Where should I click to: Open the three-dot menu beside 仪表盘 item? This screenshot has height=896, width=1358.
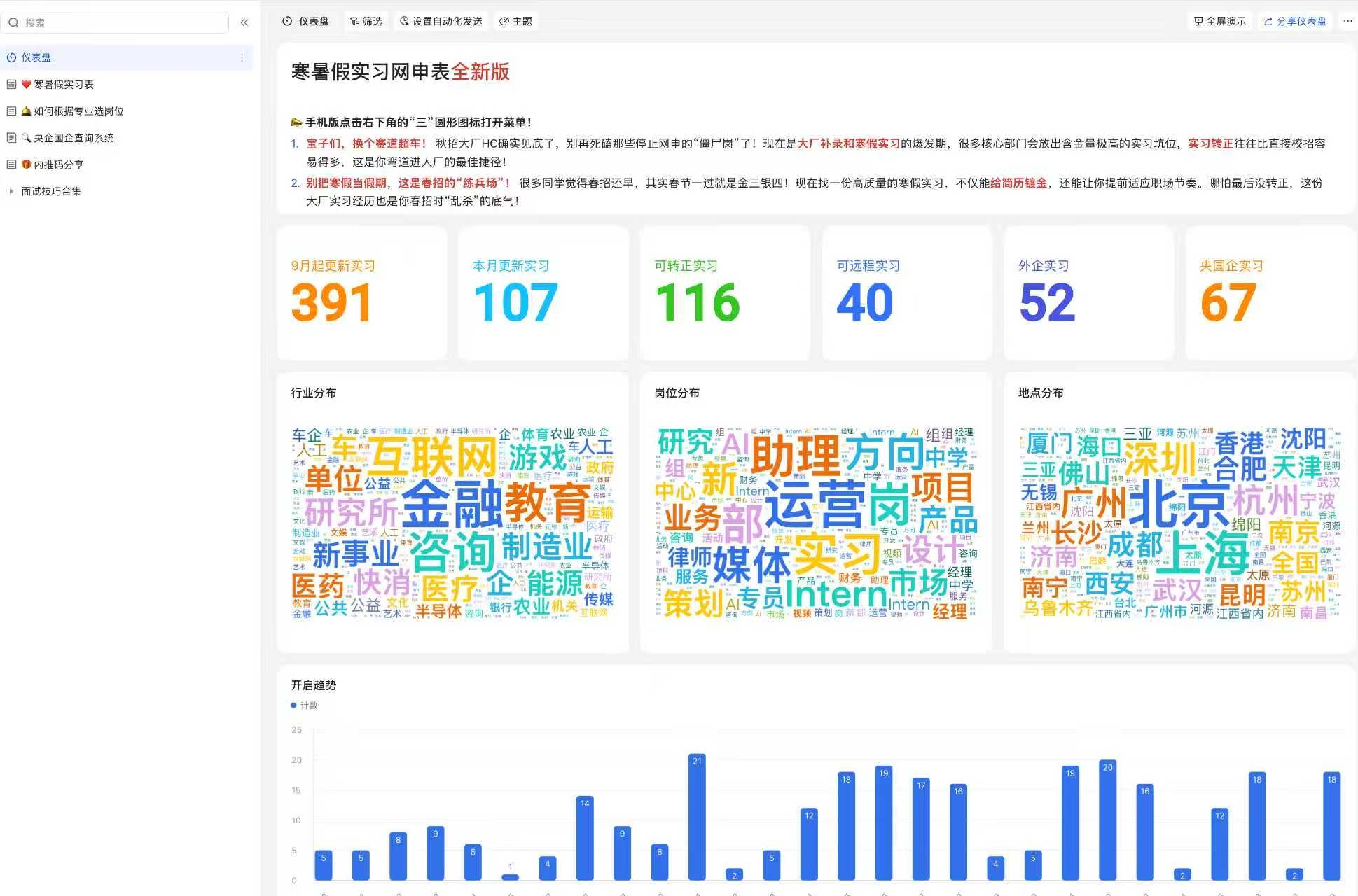point(242,58)
